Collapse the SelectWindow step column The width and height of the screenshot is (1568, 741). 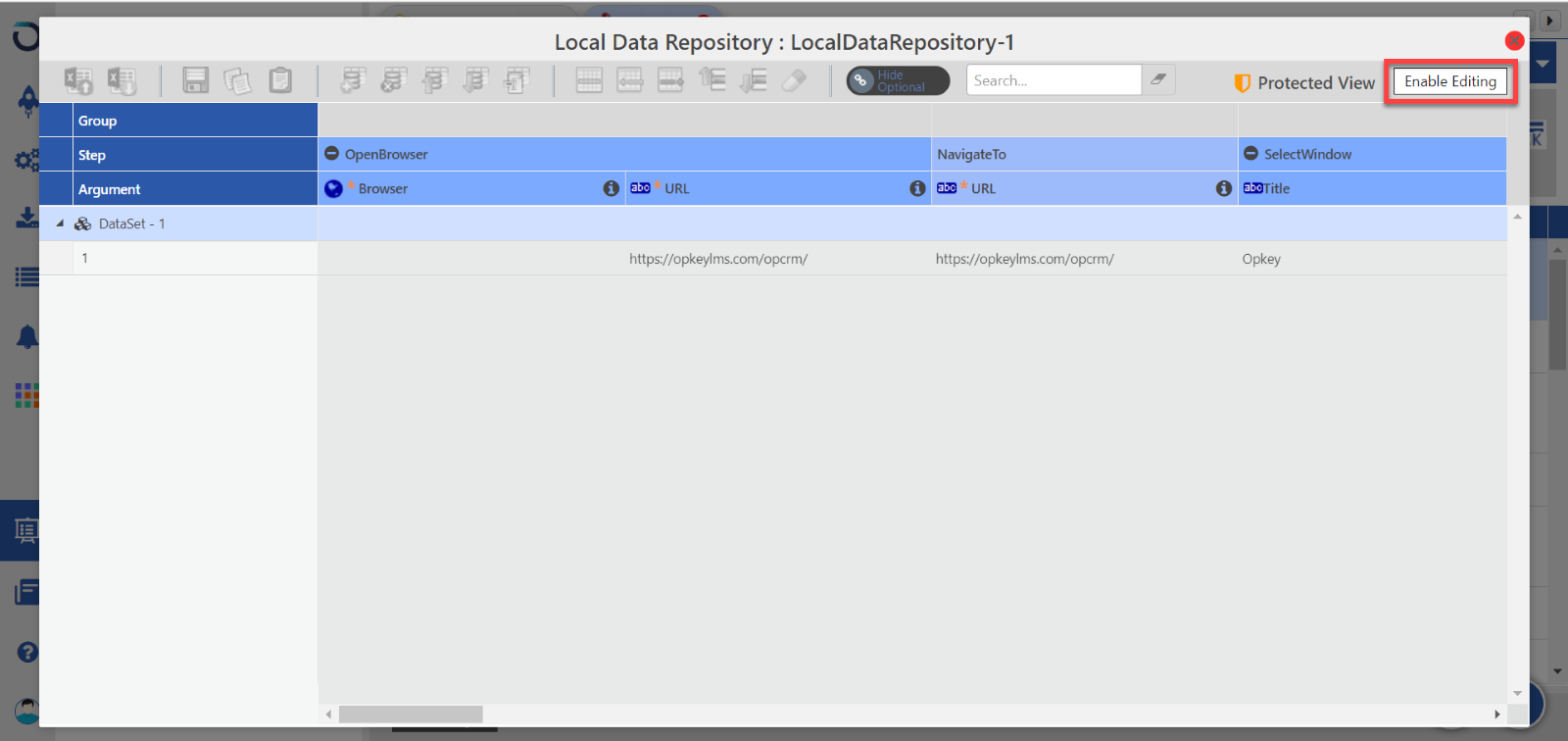pos(1250,154)
